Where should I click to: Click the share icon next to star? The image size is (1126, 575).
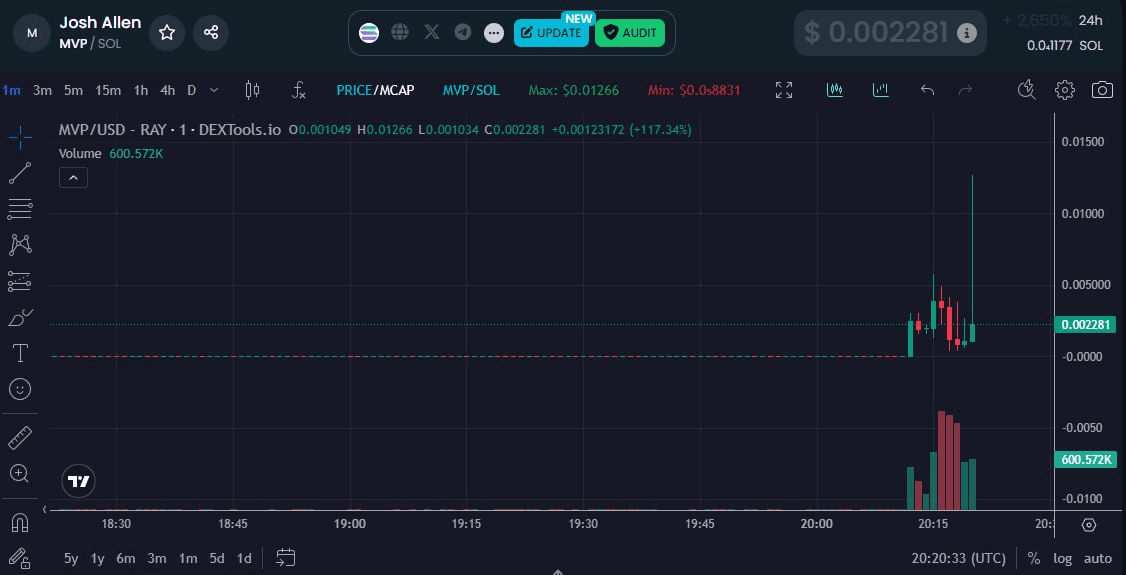[211, 32]
